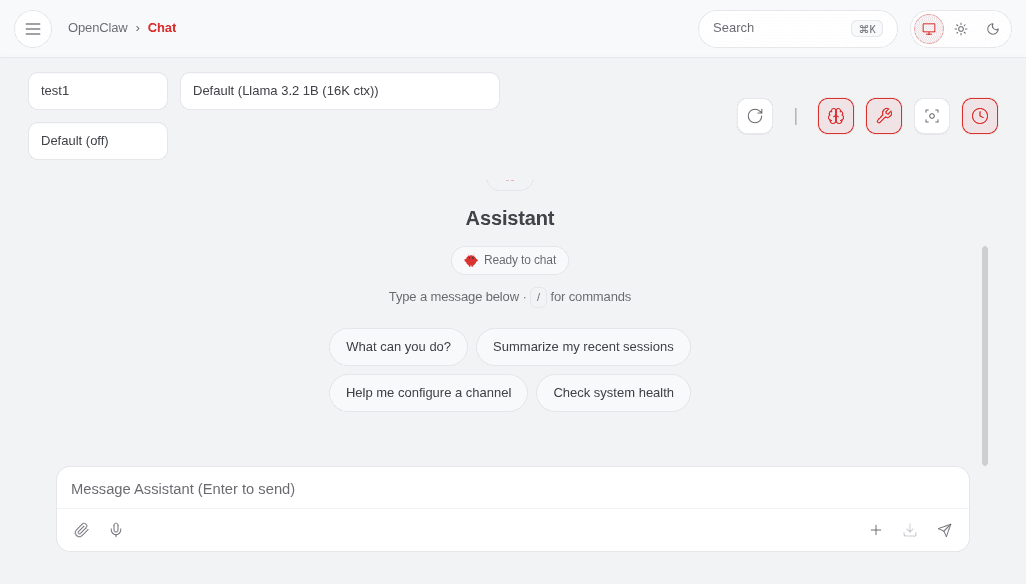Open the Default (off) selector
The width and height of the screenshot is (1026, 584).
[x=97, y=141]
